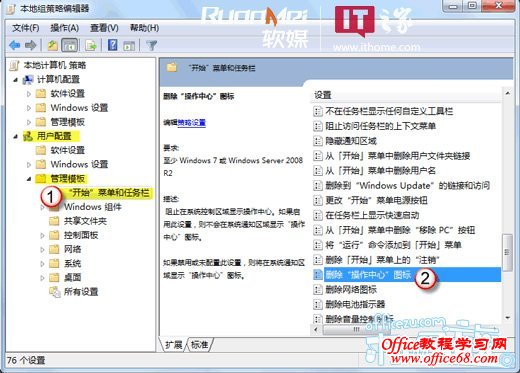Viewport: 520px width, 373px height.
Task: Select 从「开始」菜单中删除"移除 PC"按钮 policy
Action: coord(400,230)
